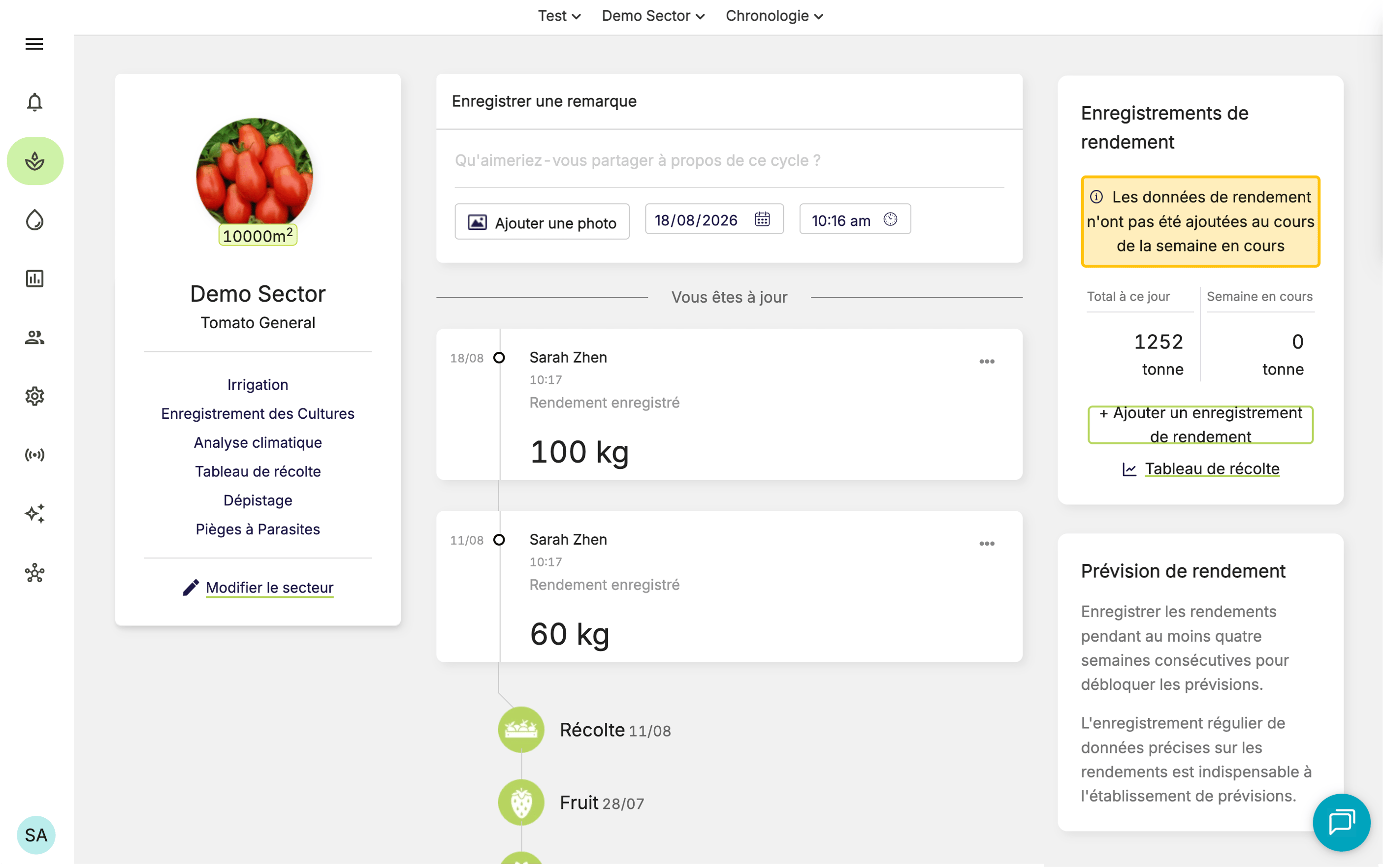Open the network hub sidebar icon
1383x868 pixels.
(34, 573)
